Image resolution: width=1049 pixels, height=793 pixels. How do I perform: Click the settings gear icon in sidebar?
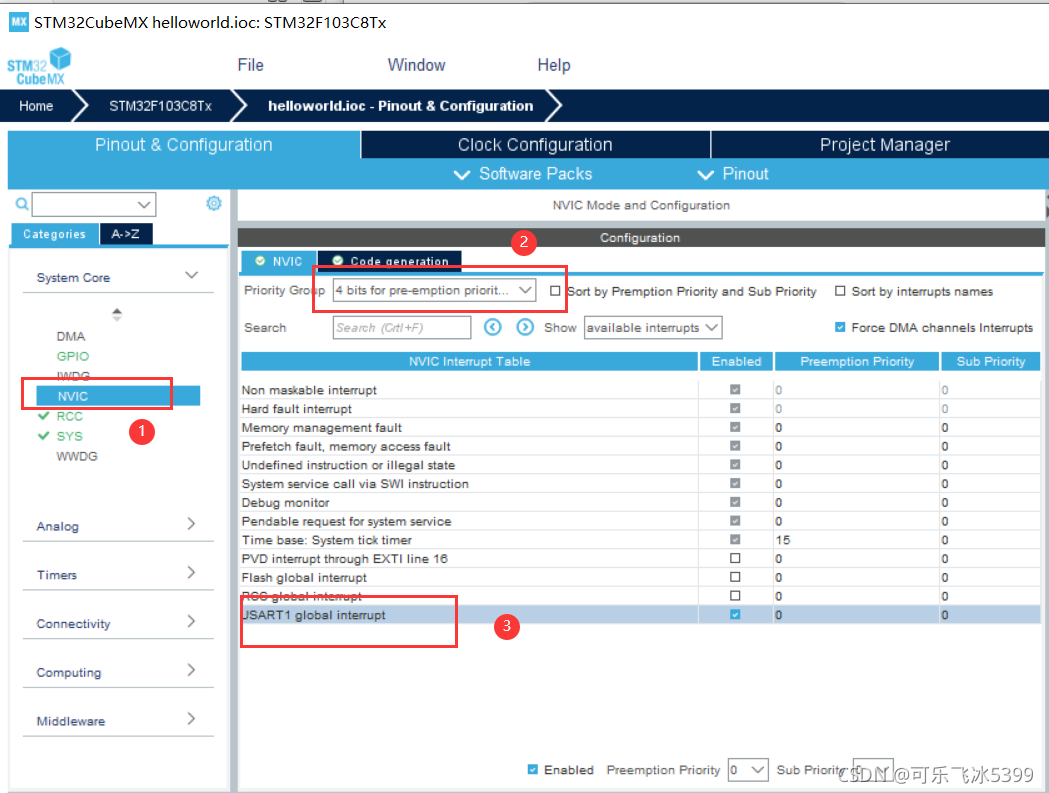(x=213, y=203)
